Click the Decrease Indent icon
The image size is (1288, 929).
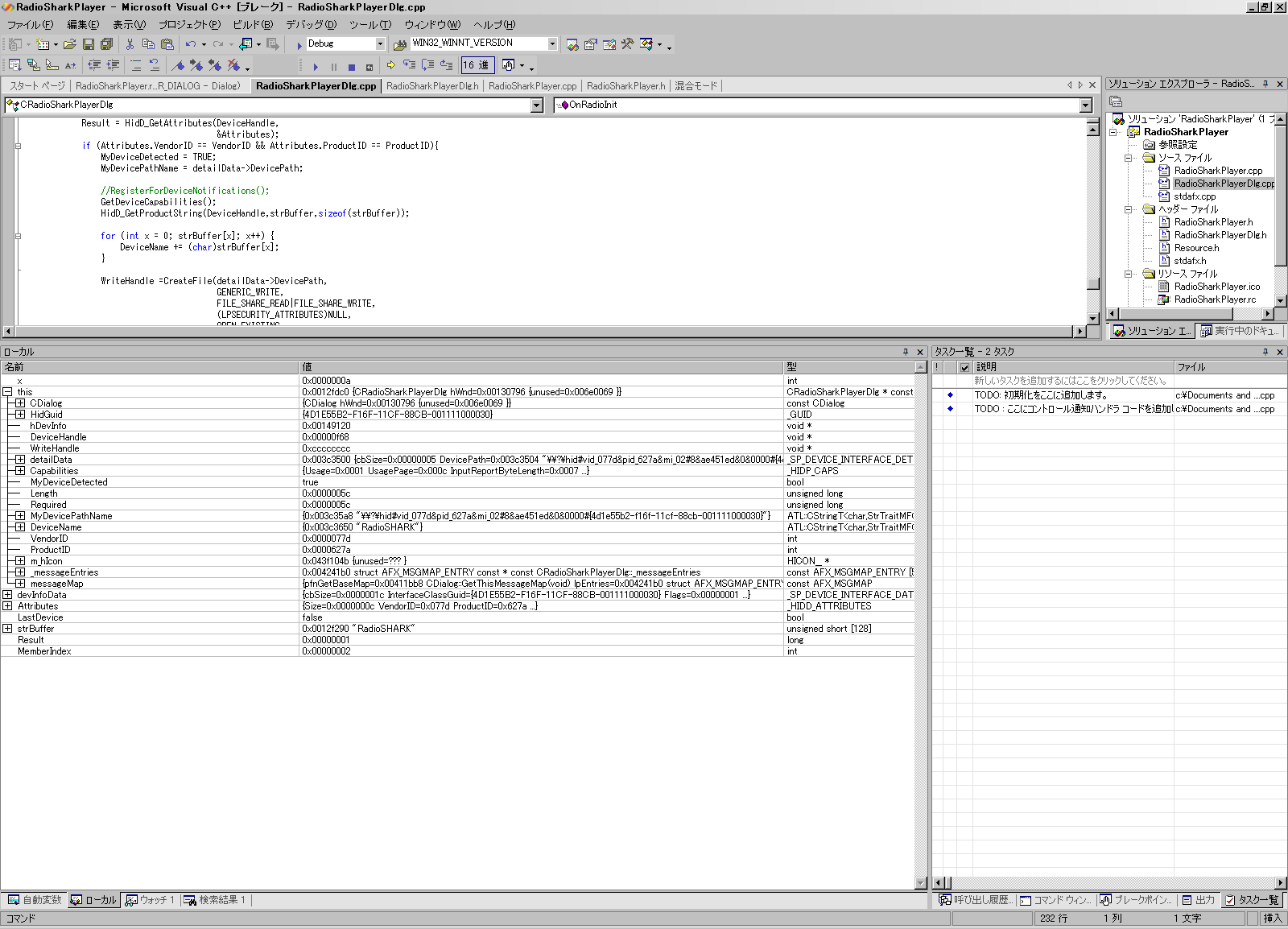point(94,65)
